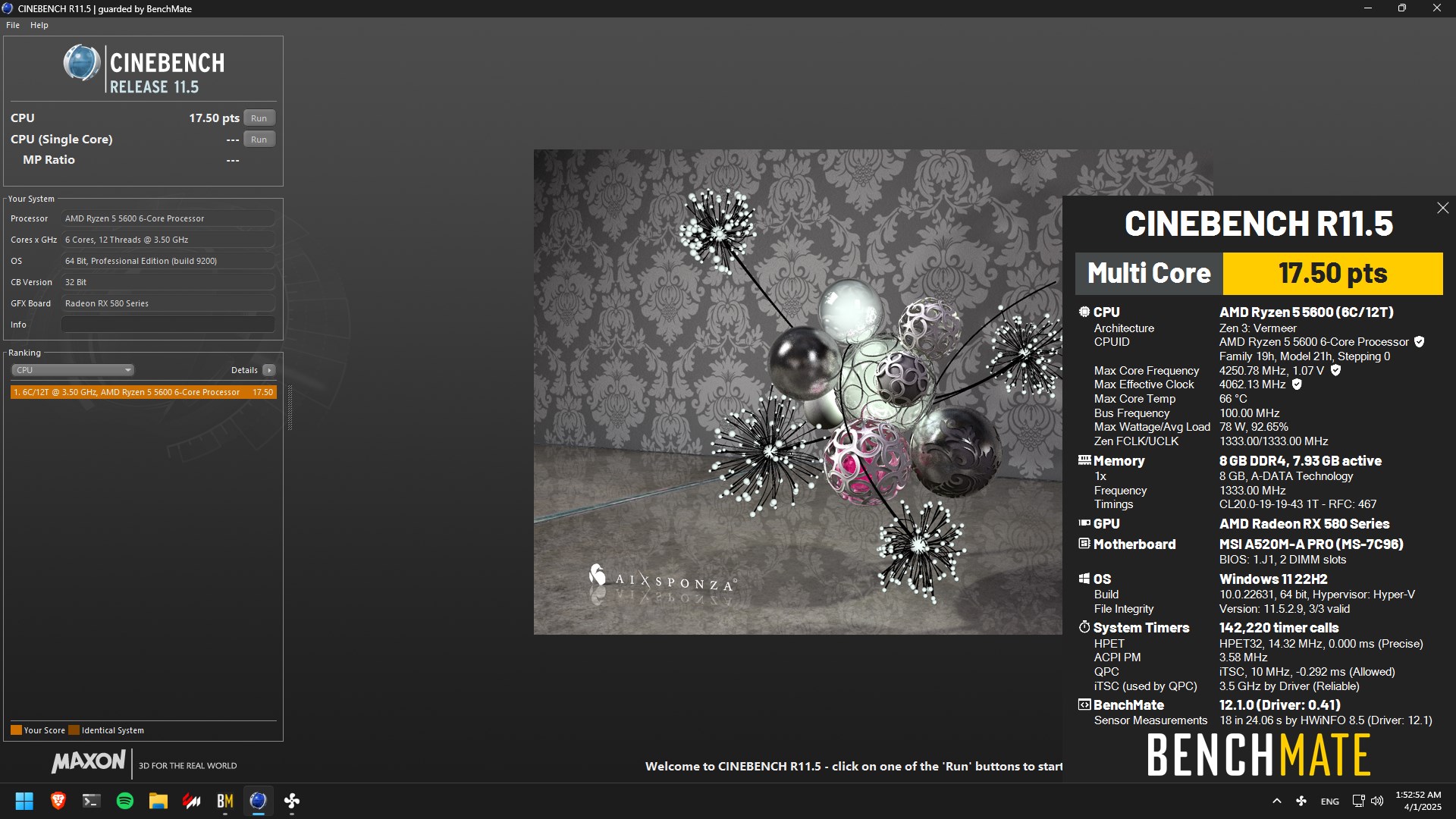Switch to BenchMate taskbar app
The image size is (1456, 819).
pos(224,801)
